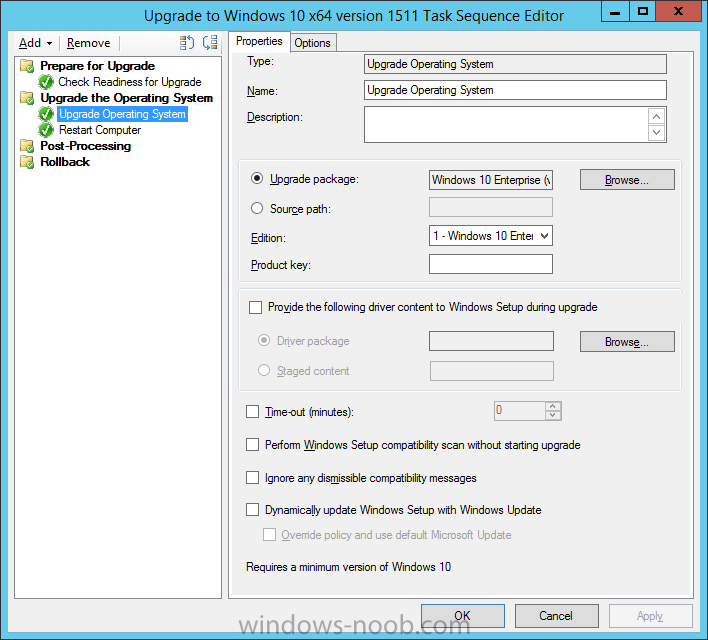Screen dimensions: 708x640
Task: Select the Post-Processing group
Action: pyautogui.click(x=85, y=146)
